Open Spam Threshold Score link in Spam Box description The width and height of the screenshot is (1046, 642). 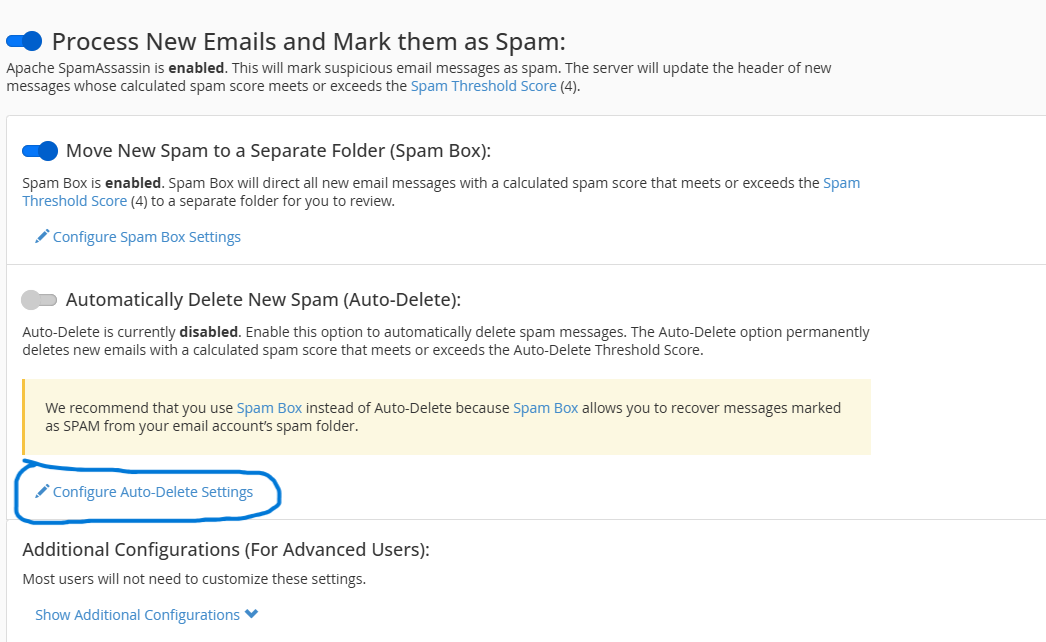(74, 201)
